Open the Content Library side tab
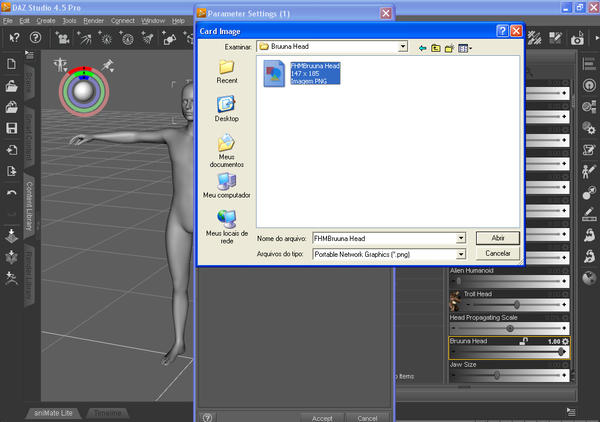600x422 pixels. click(29, 206)
